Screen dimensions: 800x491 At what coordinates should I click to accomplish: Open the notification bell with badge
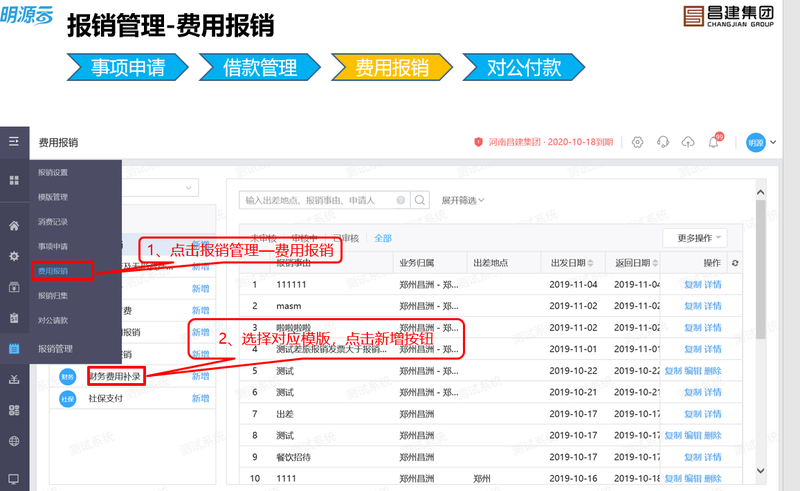click(x=715, y=140)
